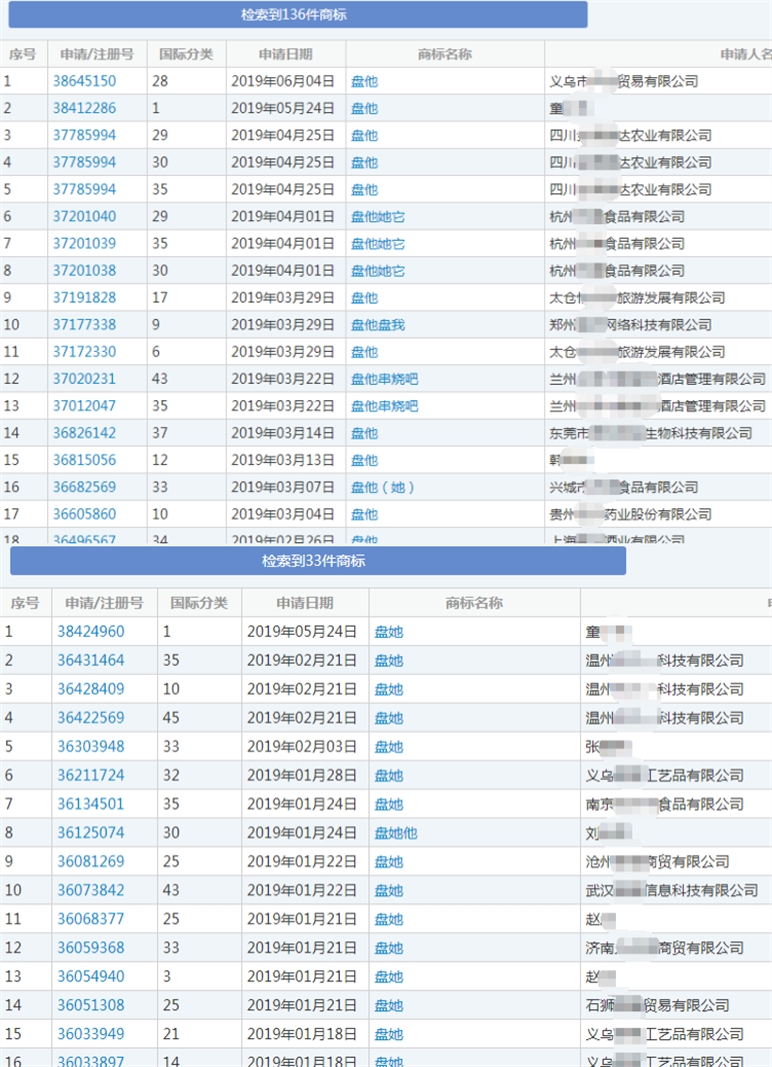Open the 盘她 trademark in row 38424960
This screenshot has width=772, height=1067.
(389, 632)
